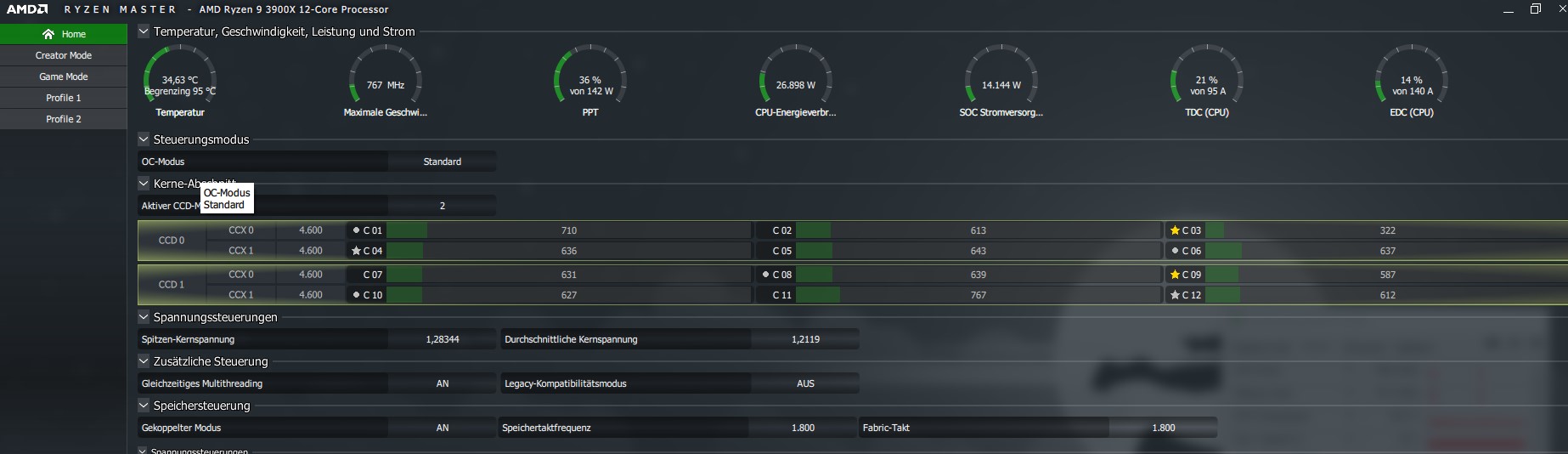1568x454 pixels.
Task: Restore down the Ryzen Master window
Action: [1536, 9]
